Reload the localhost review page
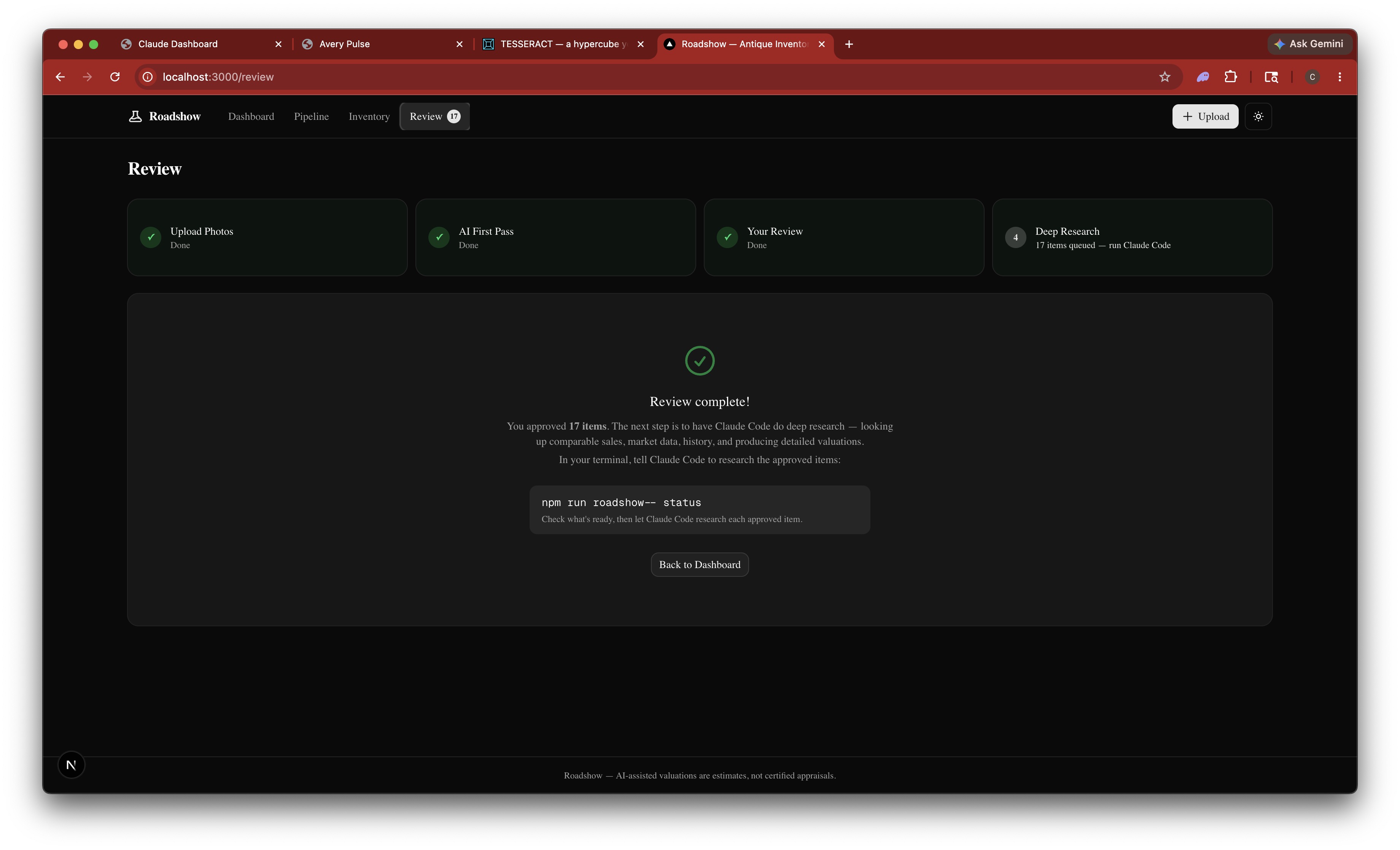The width and height of the screenshot is (1400, 850). [x=115, y=77]
